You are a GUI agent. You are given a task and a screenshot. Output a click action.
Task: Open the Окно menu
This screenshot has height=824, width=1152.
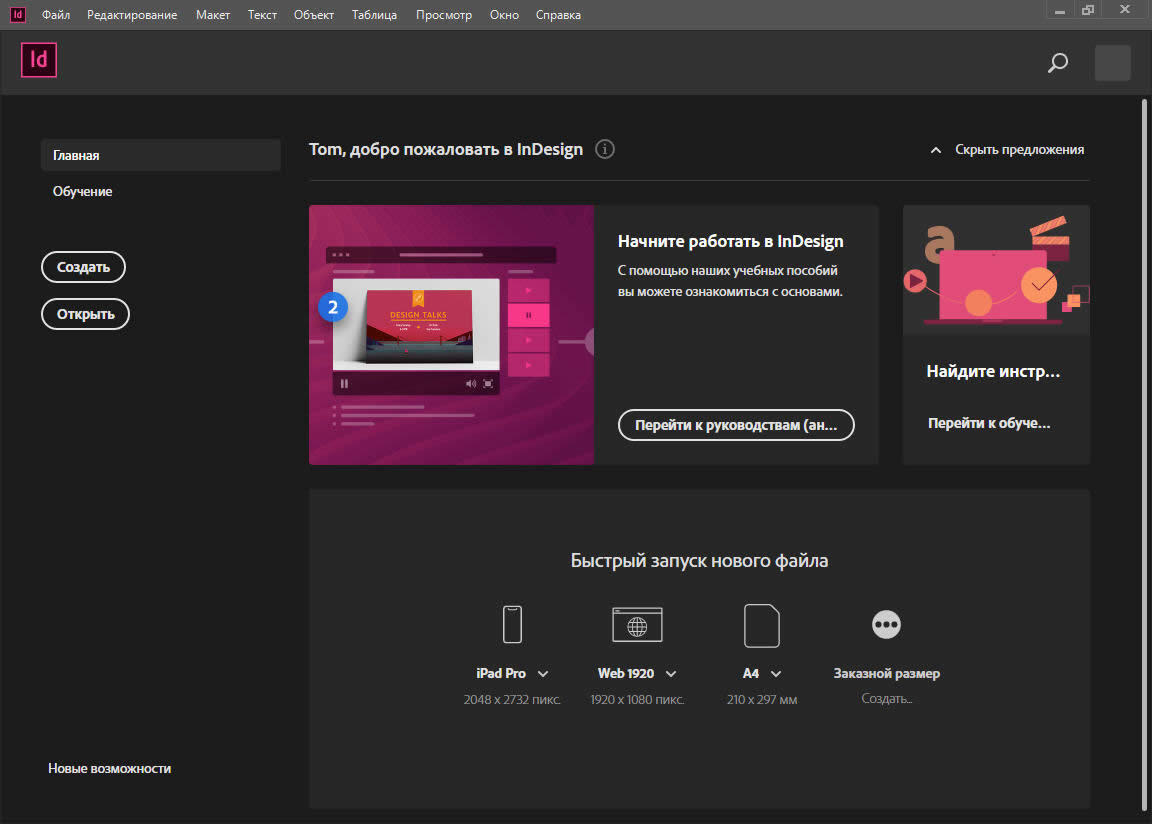(x=504, y=15)
